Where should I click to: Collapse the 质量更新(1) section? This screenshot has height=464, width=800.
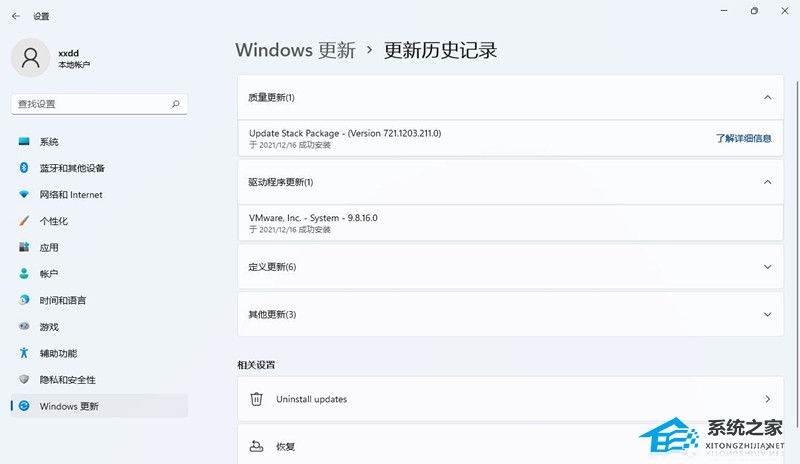tap(767, 98)
